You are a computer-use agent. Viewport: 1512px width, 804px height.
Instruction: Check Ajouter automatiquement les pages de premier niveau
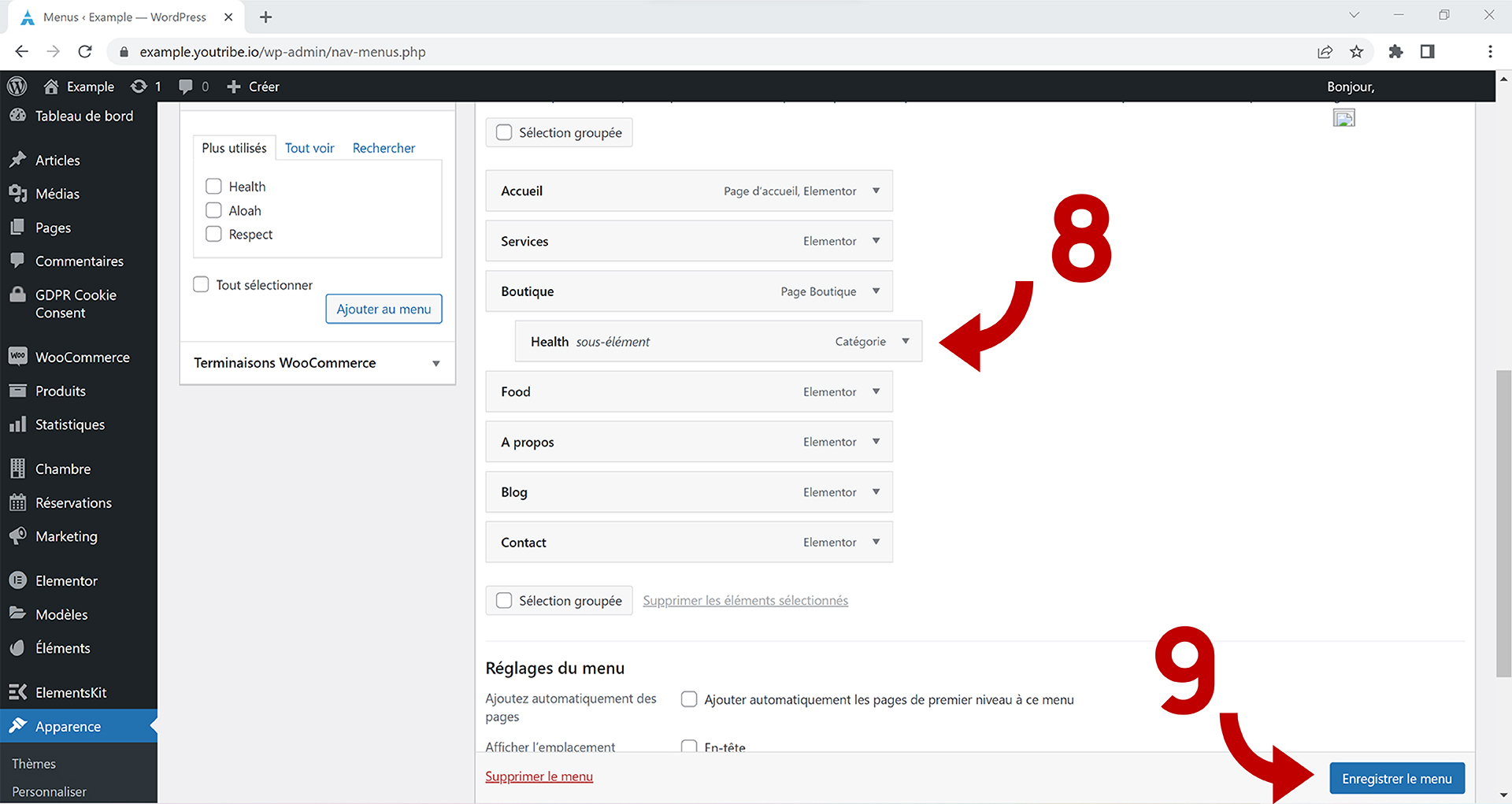pyautogui.click(x=689, y=699)
